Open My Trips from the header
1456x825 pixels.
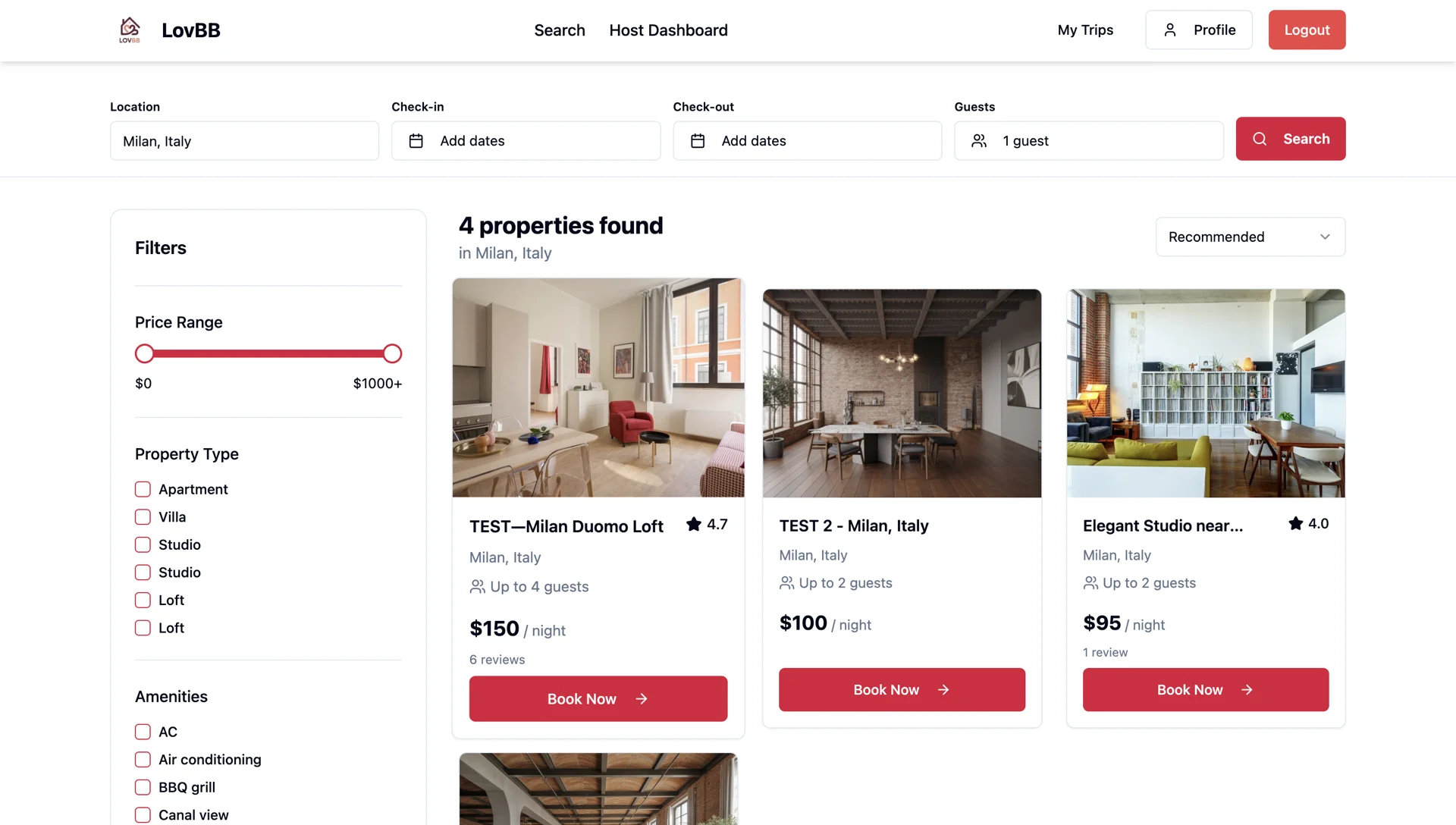[1085, 30]
